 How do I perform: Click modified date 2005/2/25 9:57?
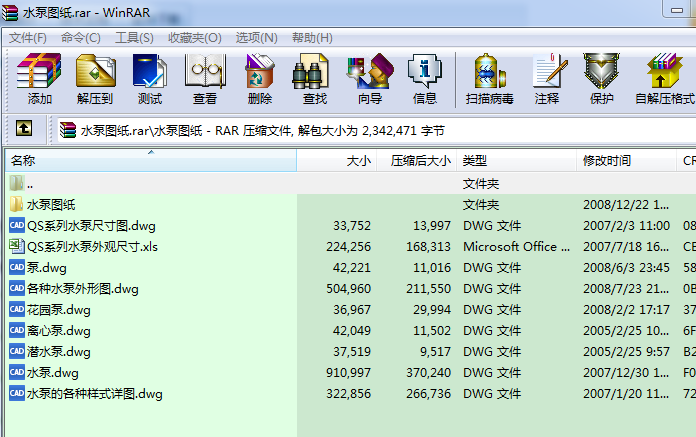coord(626,351)
